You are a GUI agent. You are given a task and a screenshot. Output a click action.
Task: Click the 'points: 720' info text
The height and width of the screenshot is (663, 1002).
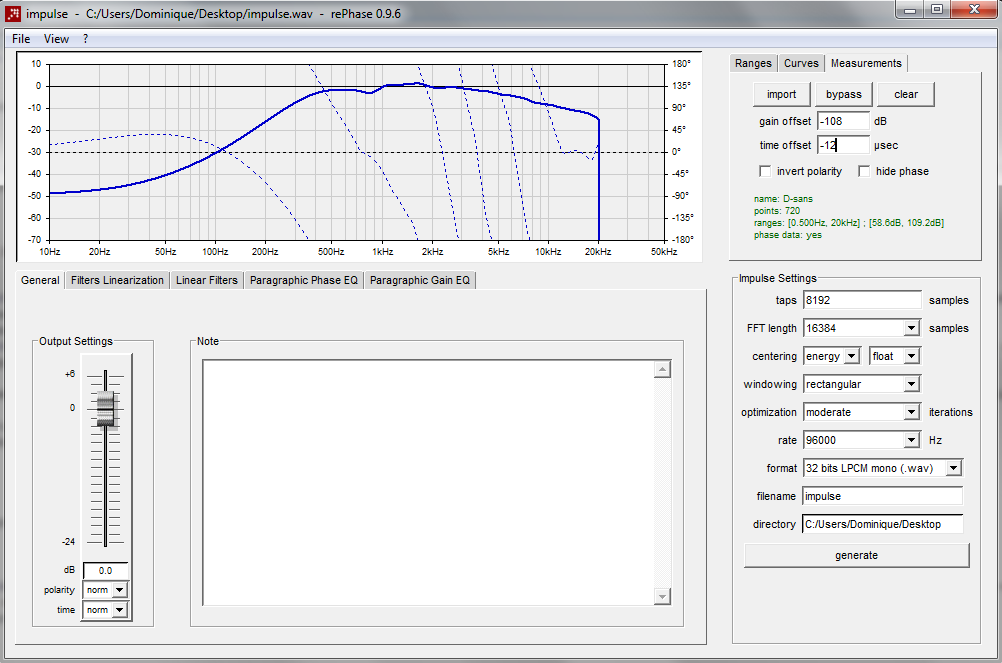pos(776,211)
